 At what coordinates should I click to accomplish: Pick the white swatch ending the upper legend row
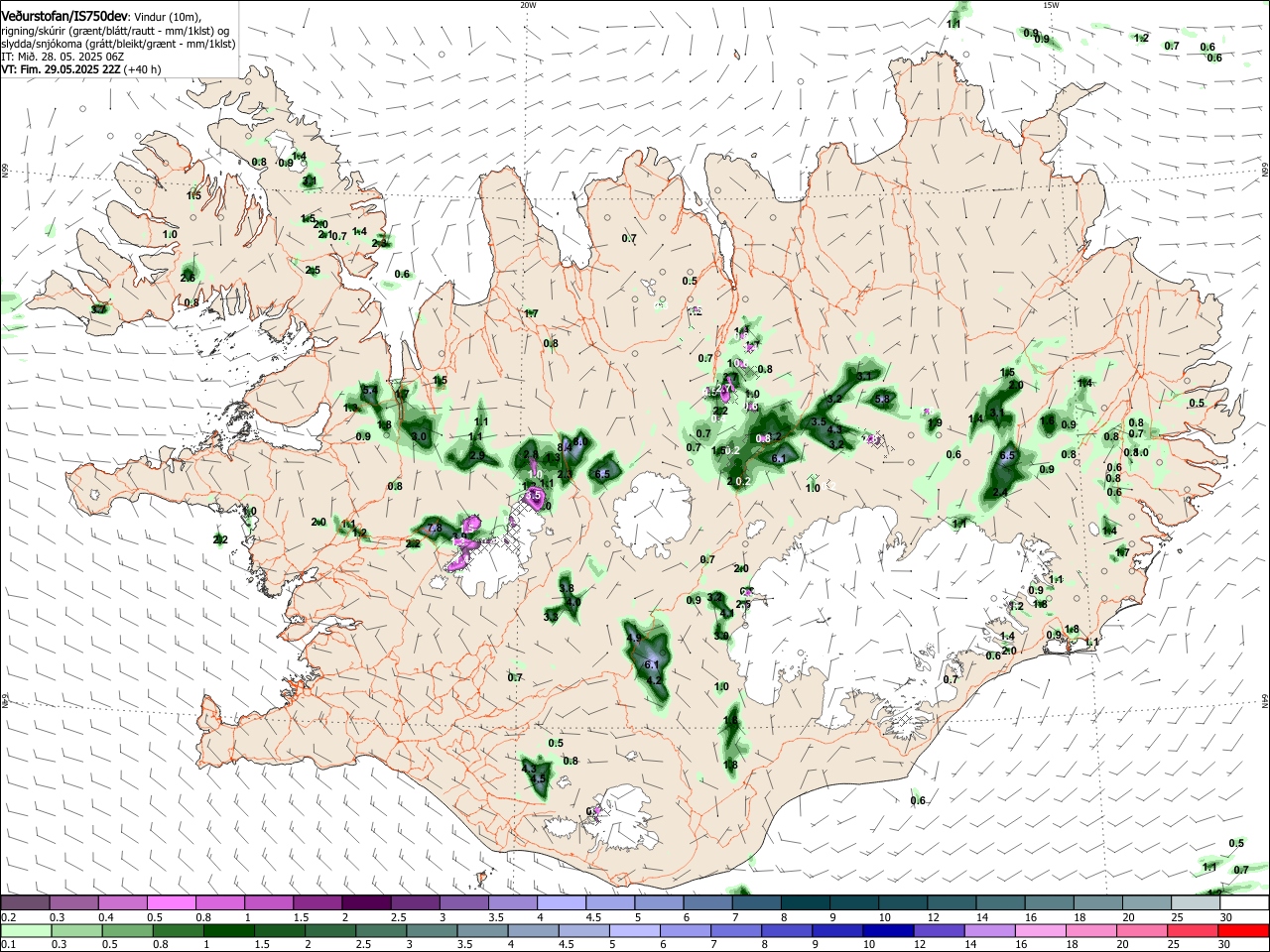point(1244,903)
